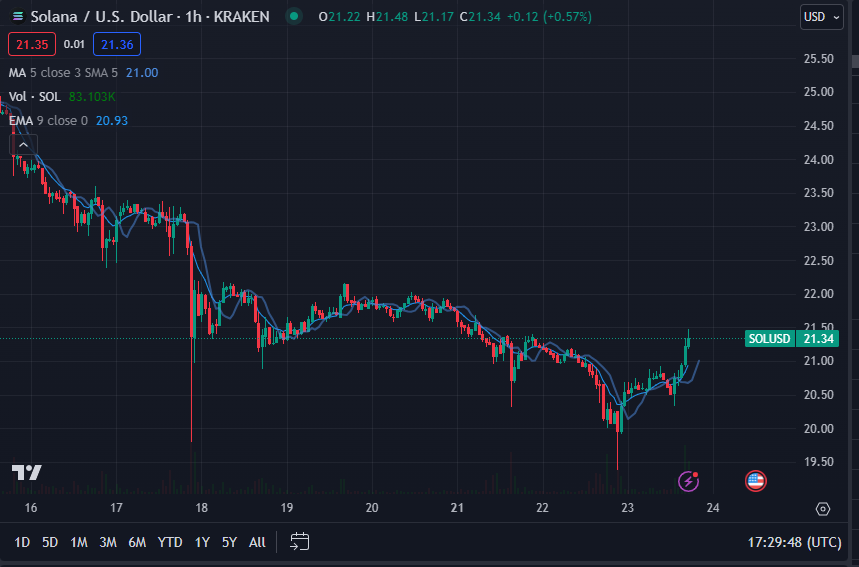Image resolution: width=859 pixels, height=567 pixels.
Task: Select the All time range
Action: pyautogui.click(x=257, y=542)
